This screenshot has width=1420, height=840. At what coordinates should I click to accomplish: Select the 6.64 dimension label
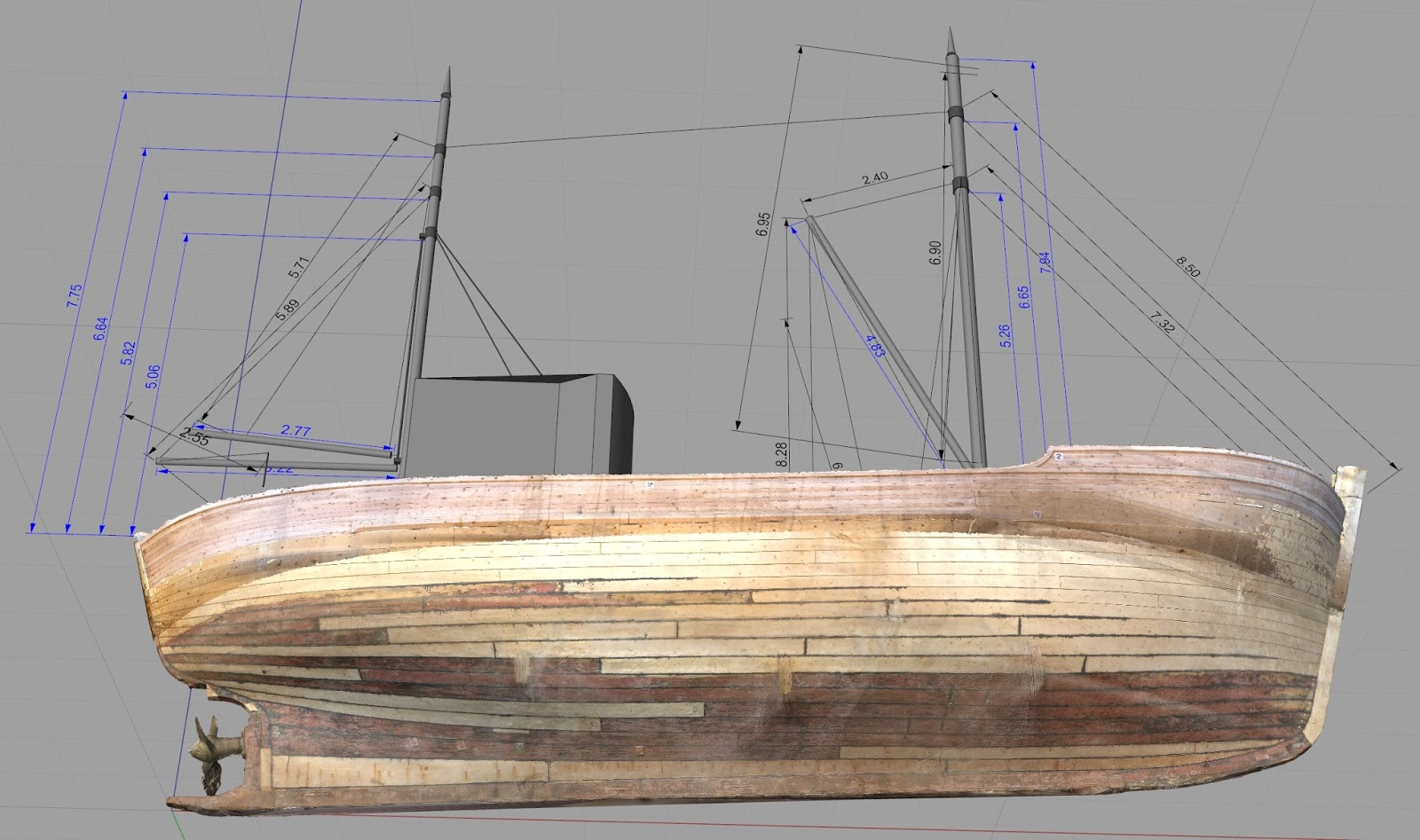pyautogui.click(x=100, y=329)
